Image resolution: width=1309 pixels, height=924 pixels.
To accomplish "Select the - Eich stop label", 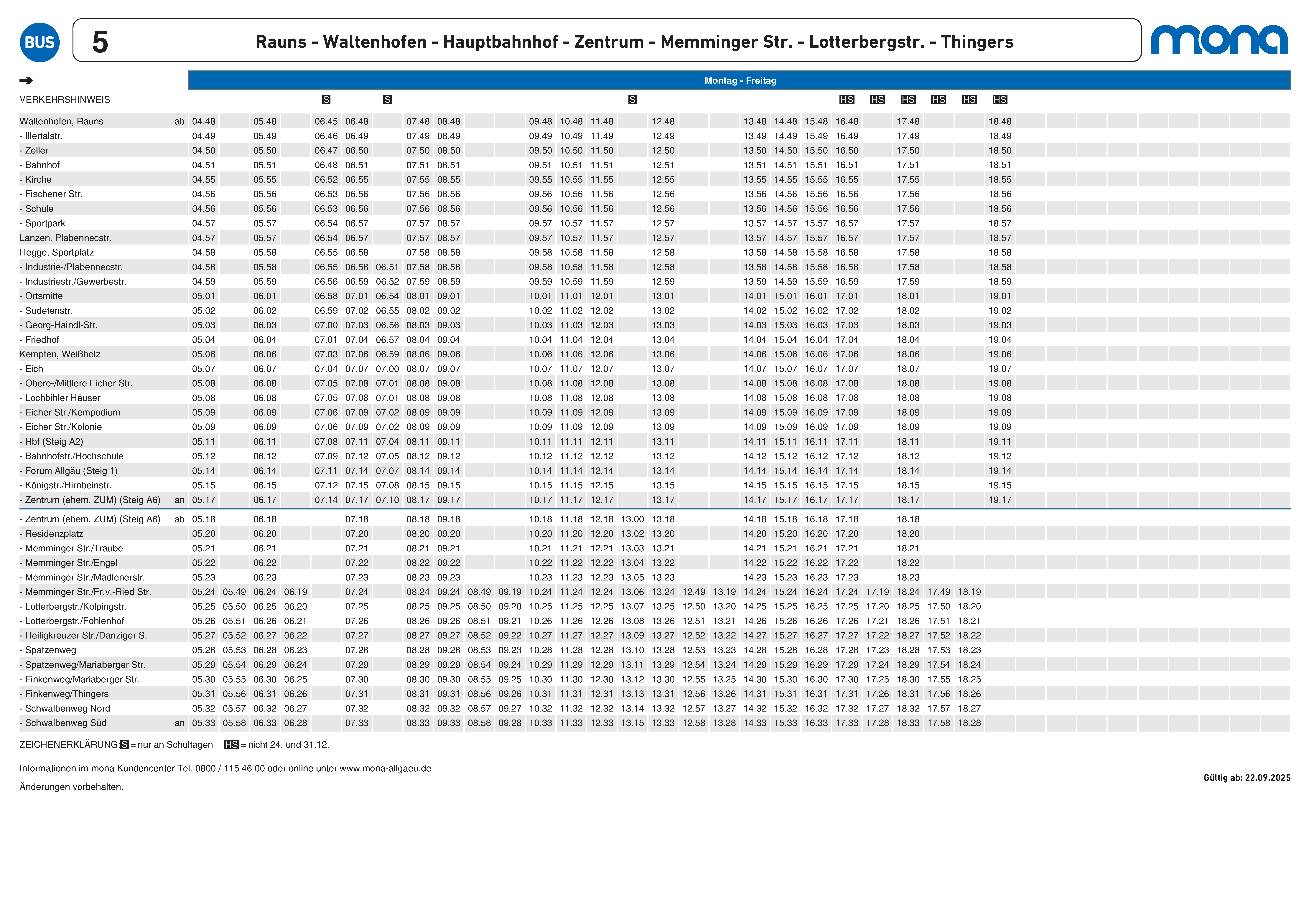I will pyautogui.click(x=31, y=369).
